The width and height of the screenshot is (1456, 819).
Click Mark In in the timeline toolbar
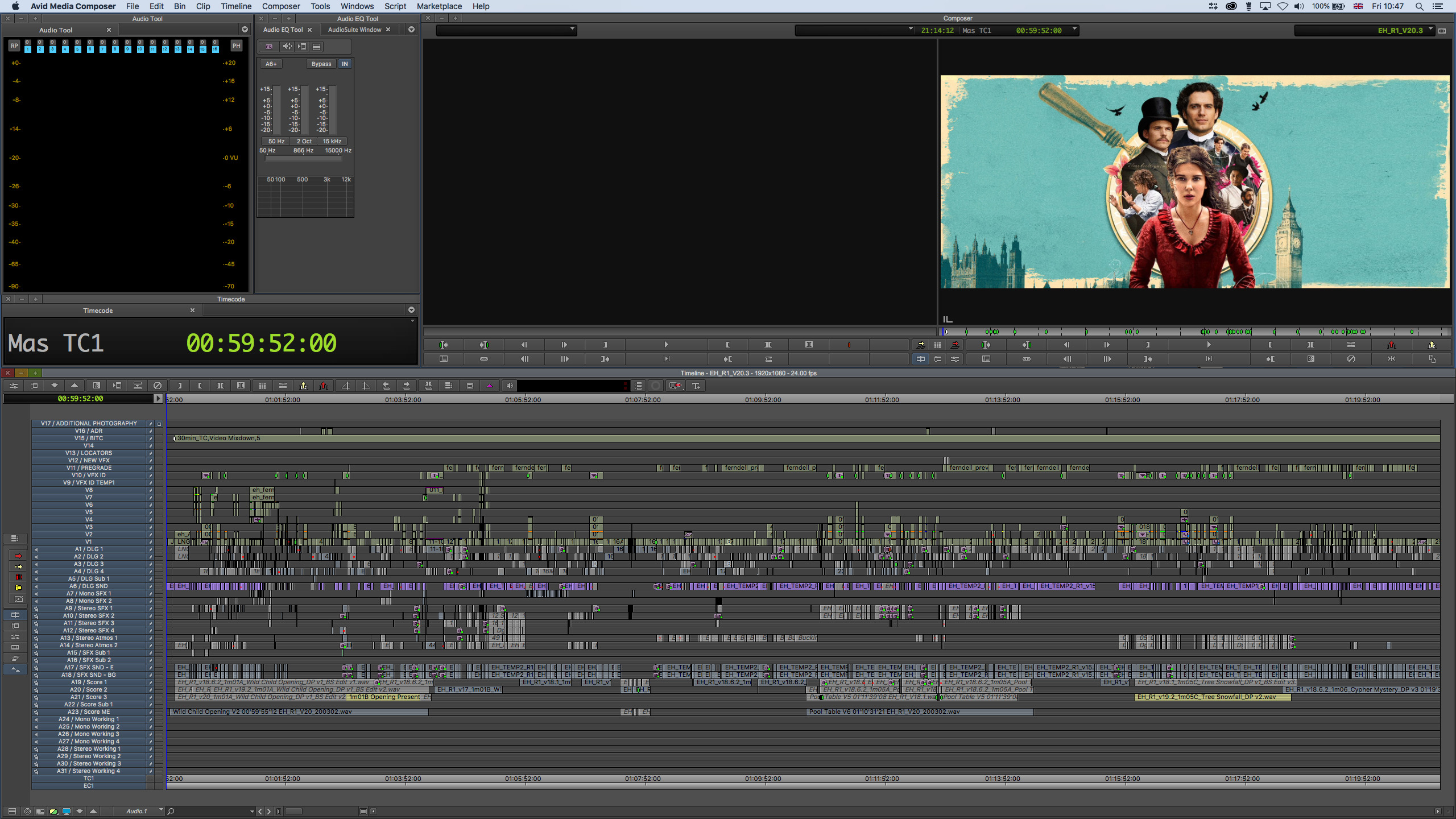(x=180, y=386)
